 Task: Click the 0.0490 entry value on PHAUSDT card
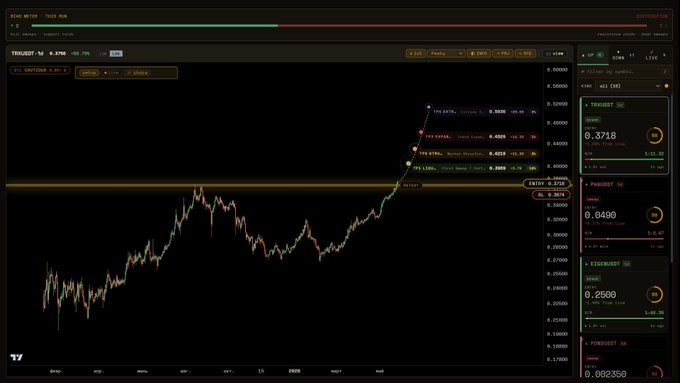pos(600,215)
